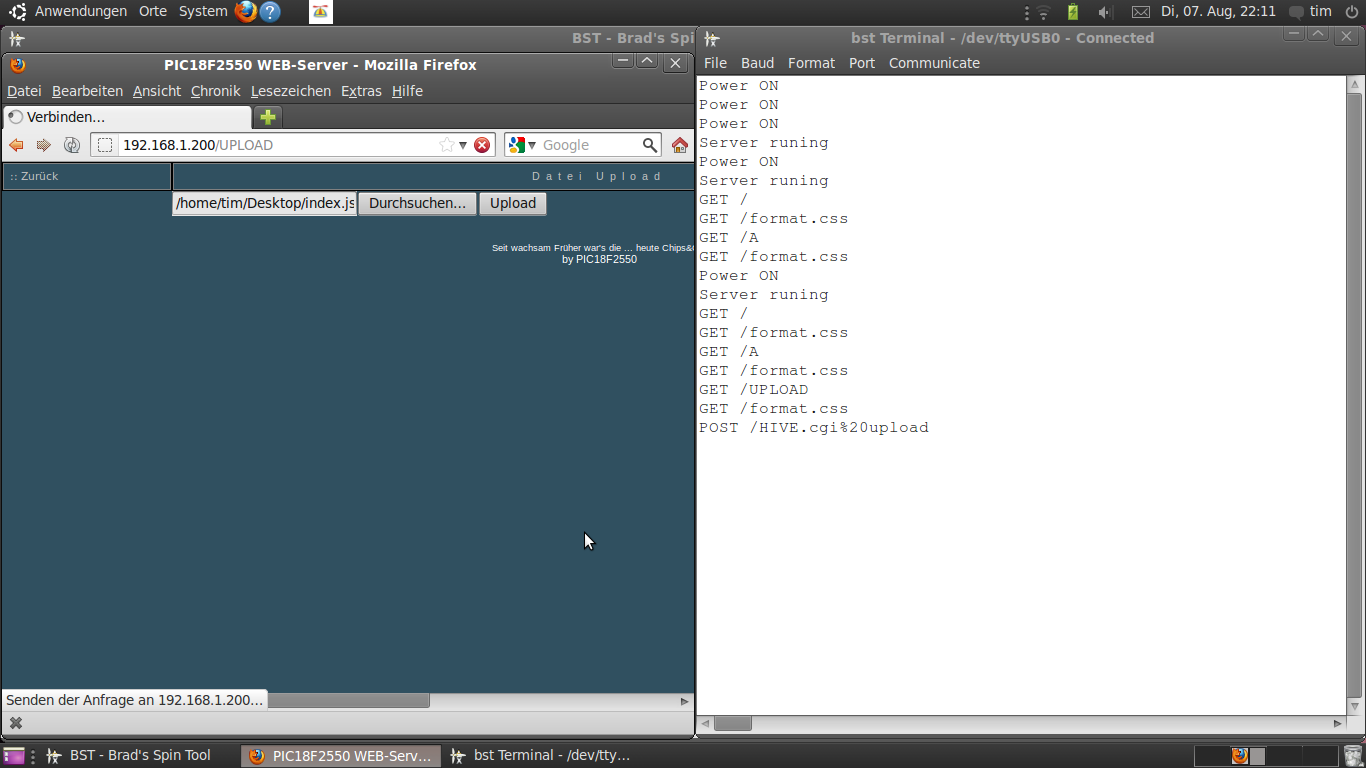
Task: Click the Durchsuchen... button
Action: point(417,203)
